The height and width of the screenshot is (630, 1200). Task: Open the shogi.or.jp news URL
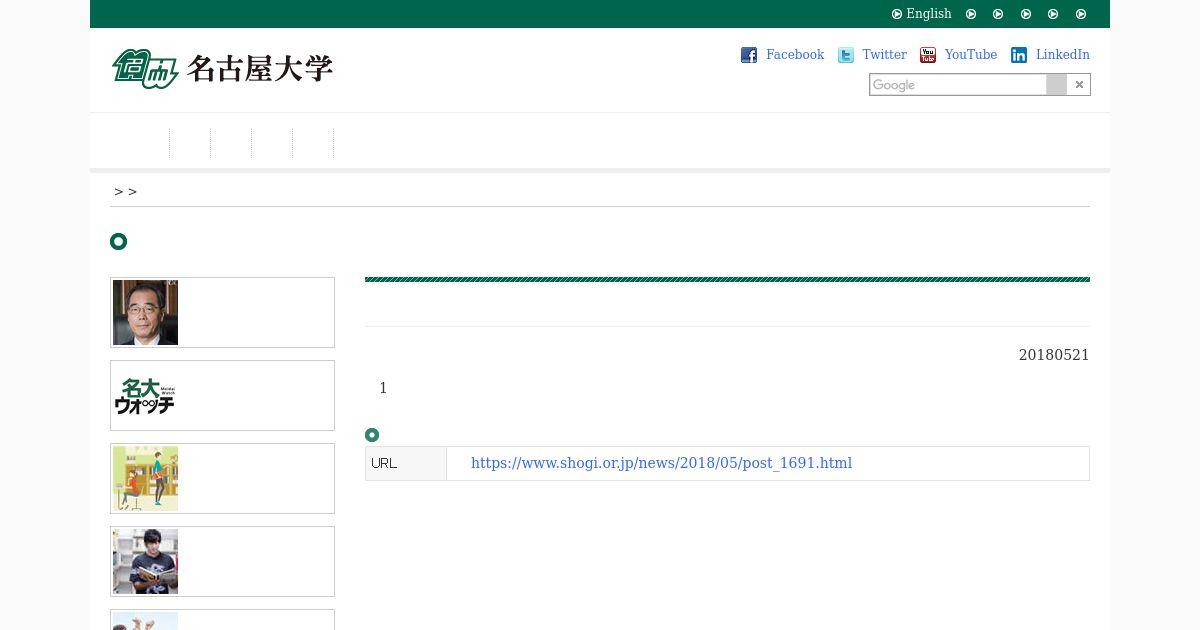tap(662, 463)
